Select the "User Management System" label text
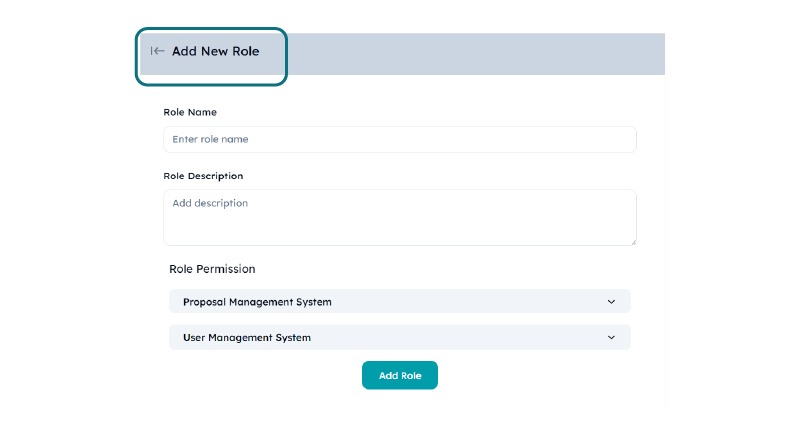 (x=247, y=338)
